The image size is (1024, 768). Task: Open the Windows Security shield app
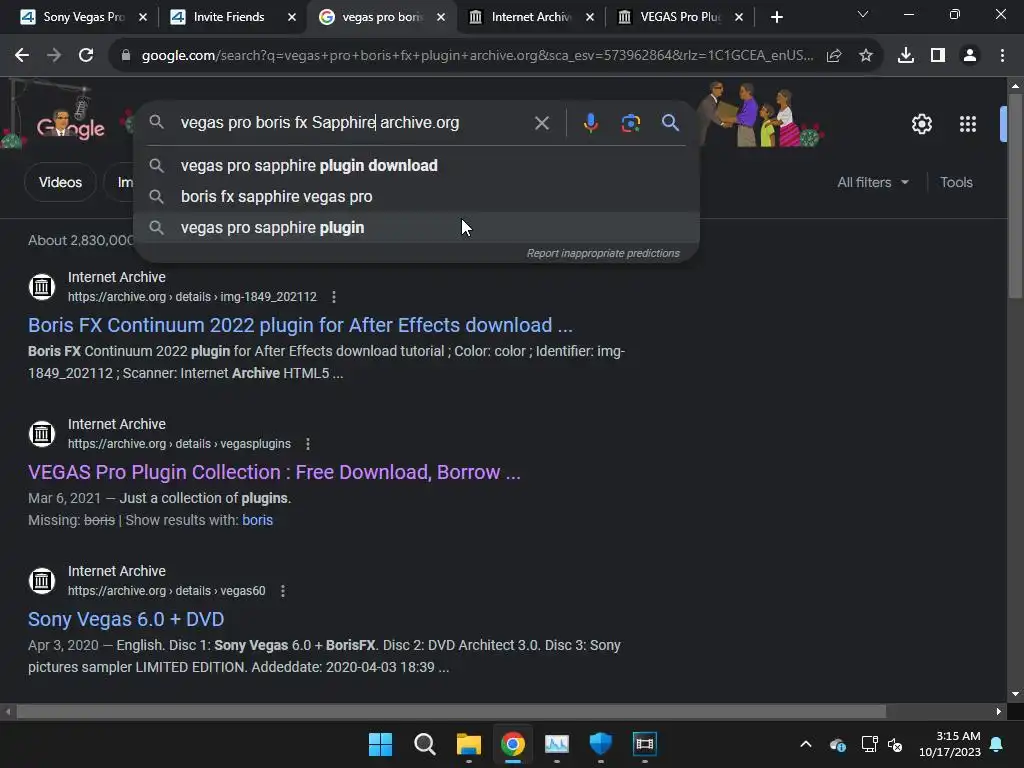[x=600, y=744]
